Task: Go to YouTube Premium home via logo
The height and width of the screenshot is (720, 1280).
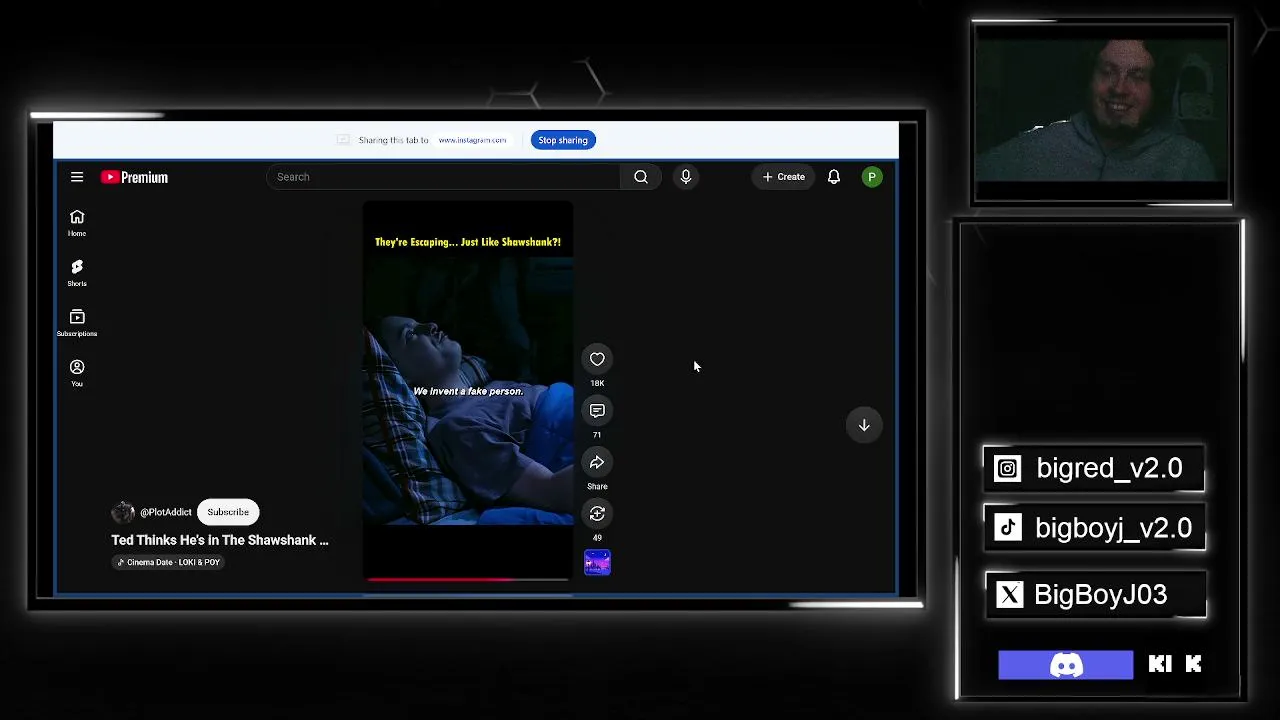Action: point(134,177)
